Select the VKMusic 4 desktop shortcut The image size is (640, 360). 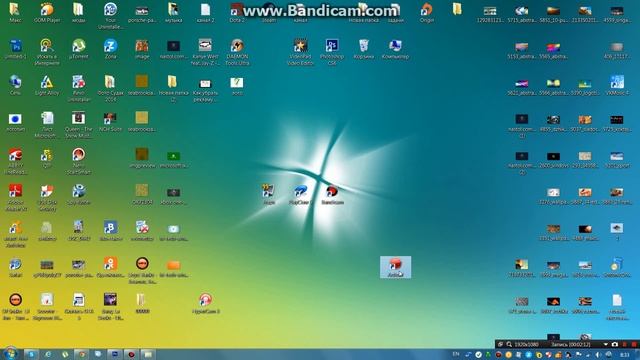click(x=617, y=85)
